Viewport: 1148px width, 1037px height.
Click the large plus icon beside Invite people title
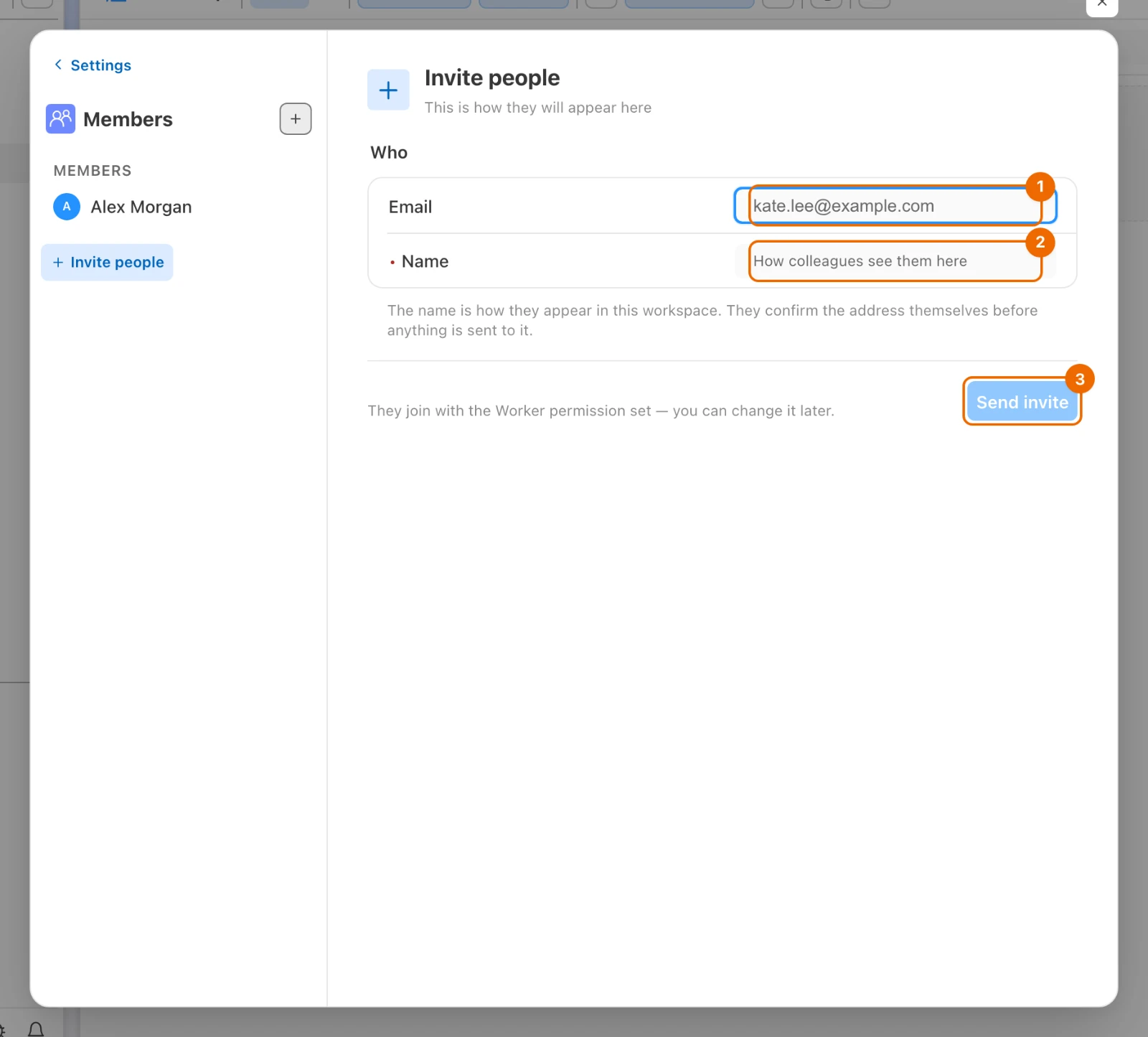(x=388, y=90)
